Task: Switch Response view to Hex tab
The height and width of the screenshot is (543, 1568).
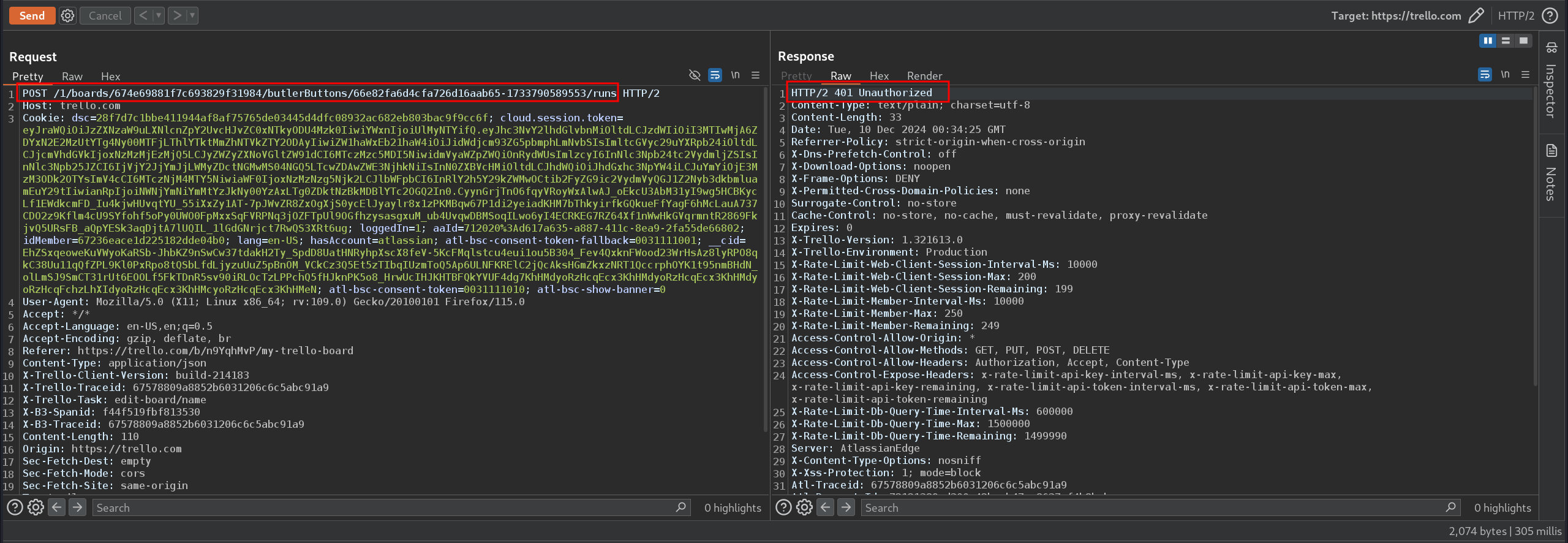Action: pos(879,76)
